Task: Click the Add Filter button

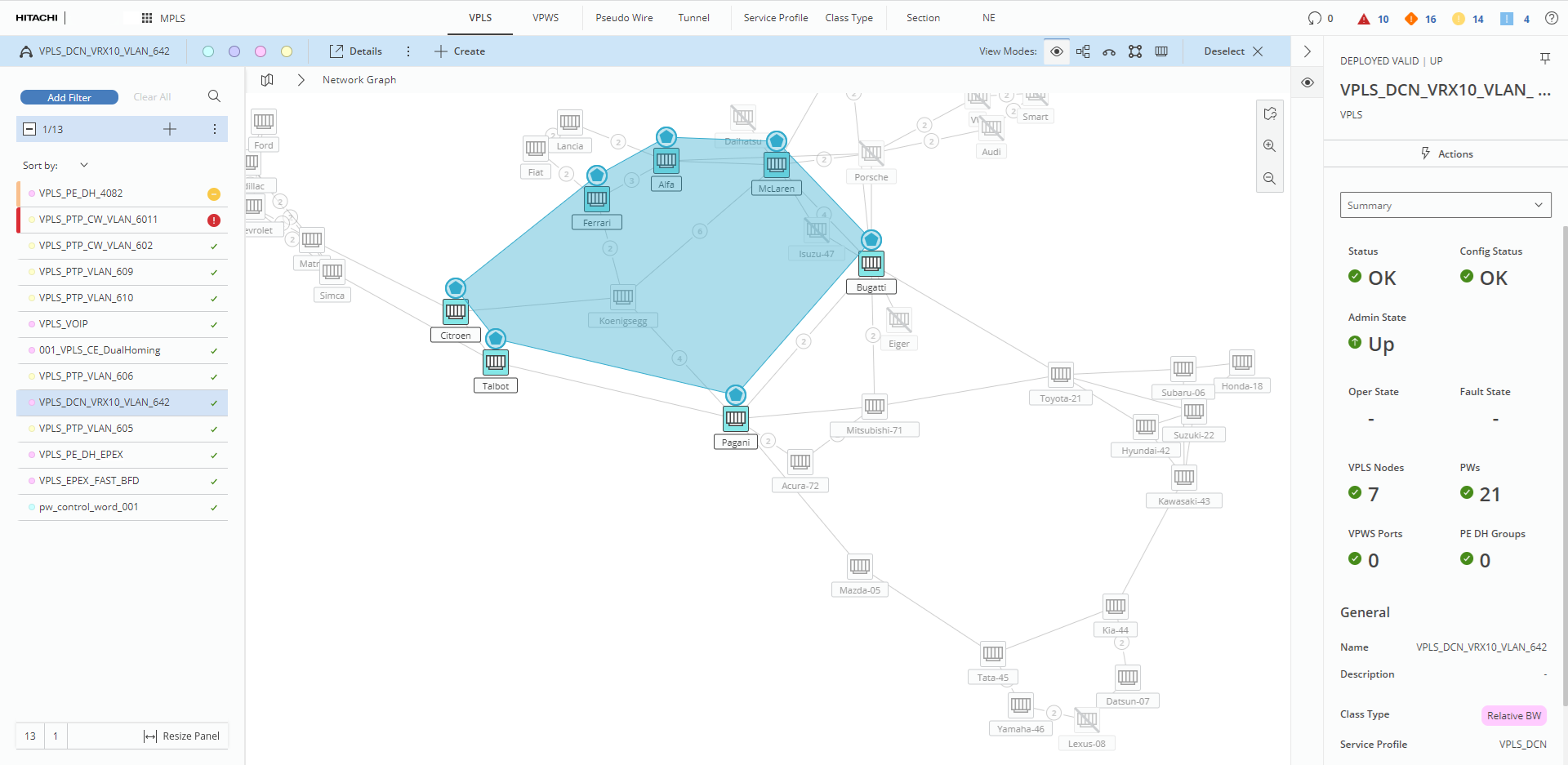Action: 69,97
